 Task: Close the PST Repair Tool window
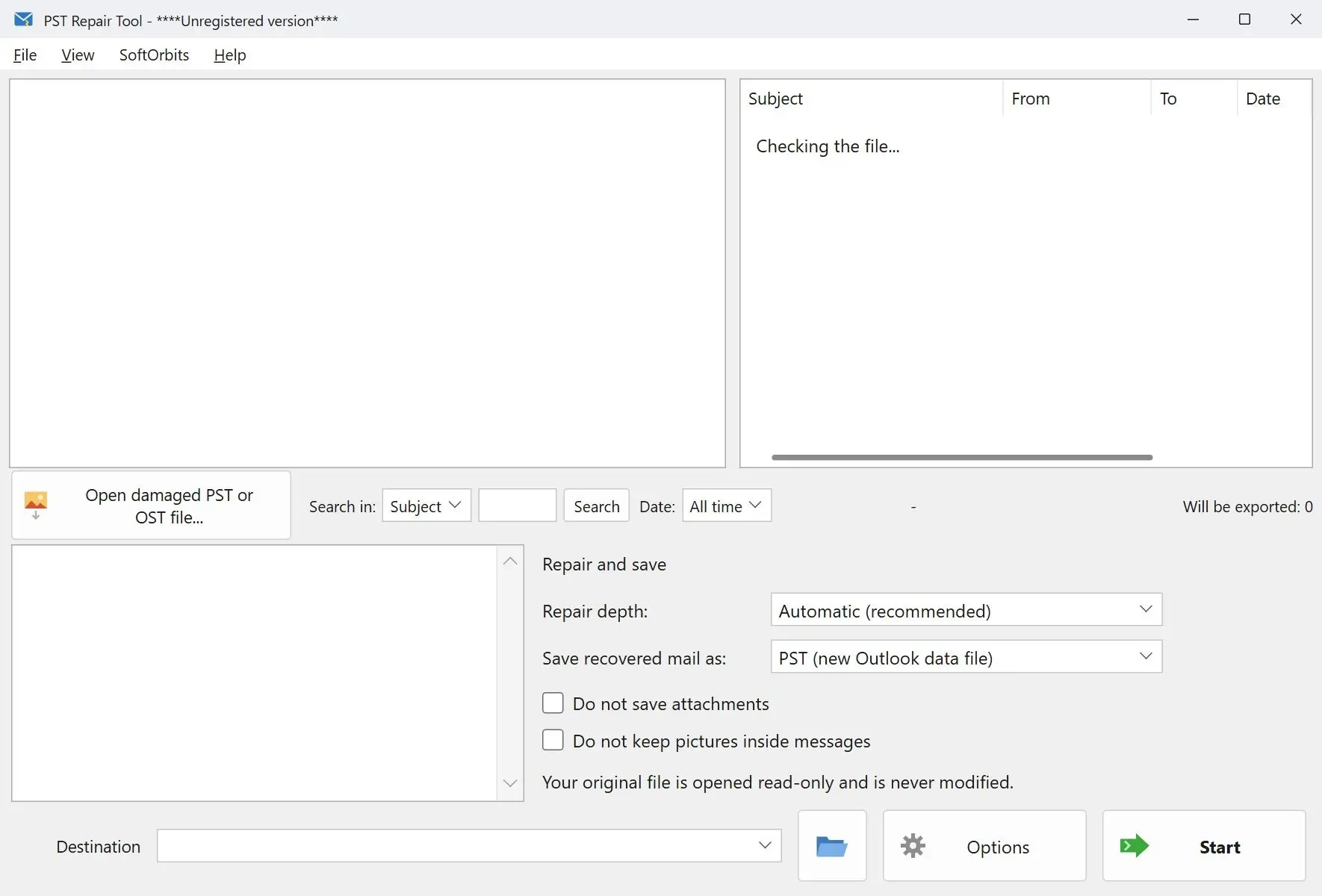[x=1296, y=19]
